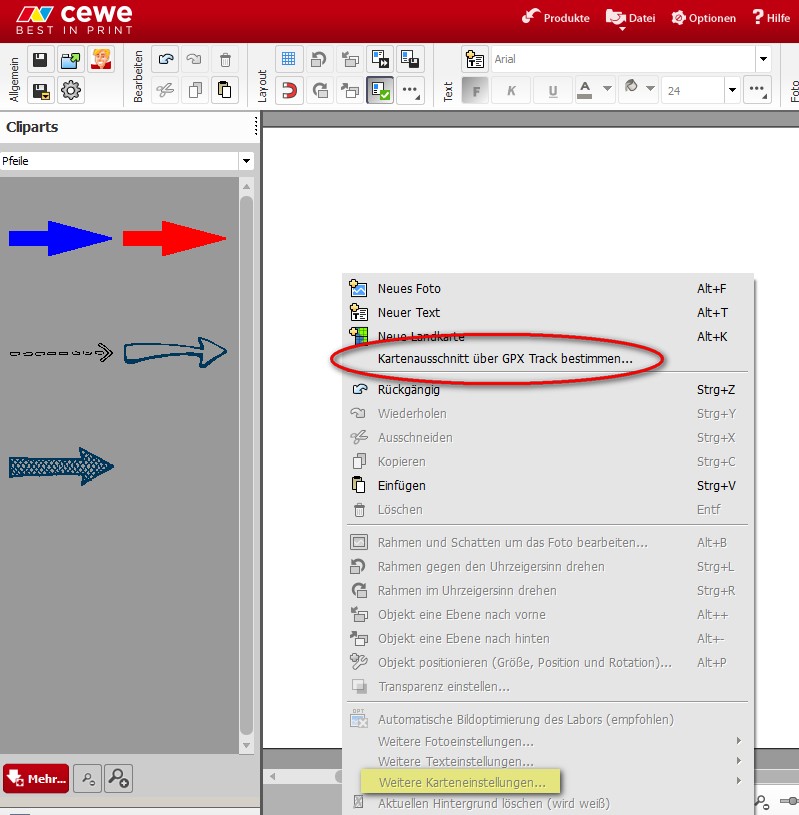The image size is (799, 815).
Task: Click the paste clipboard toolbar icon
Action: (225, 91)
